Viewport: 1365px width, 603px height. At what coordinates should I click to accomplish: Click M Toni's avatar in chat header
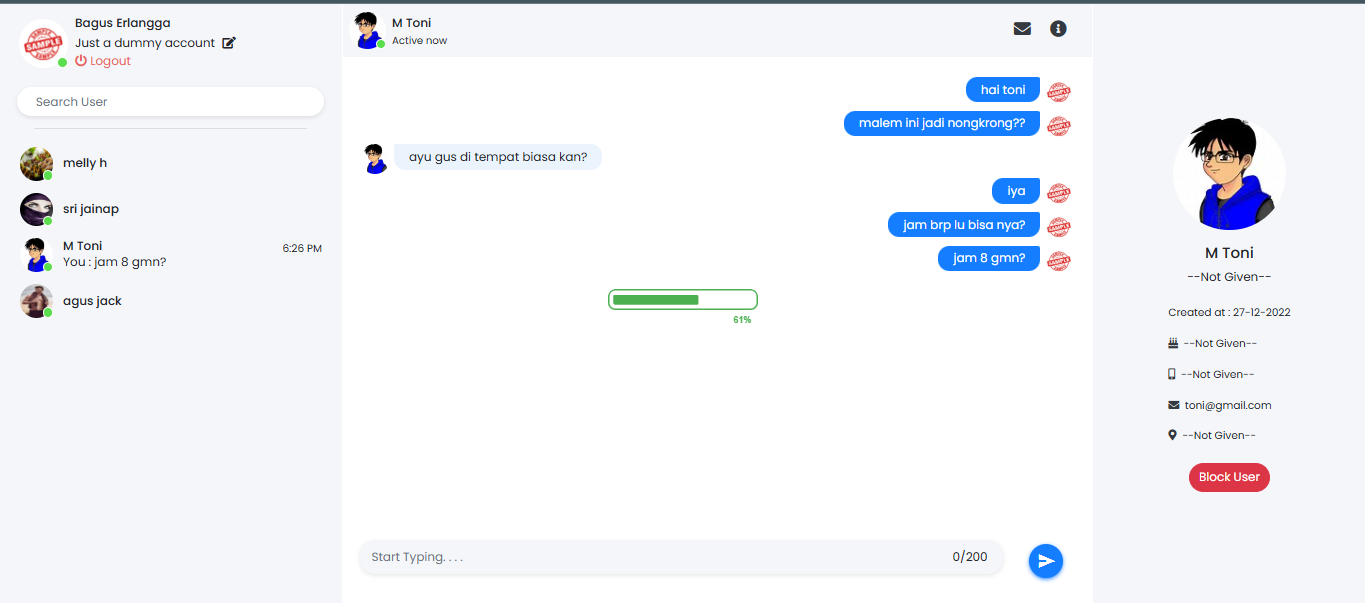[x=369, y=30]
